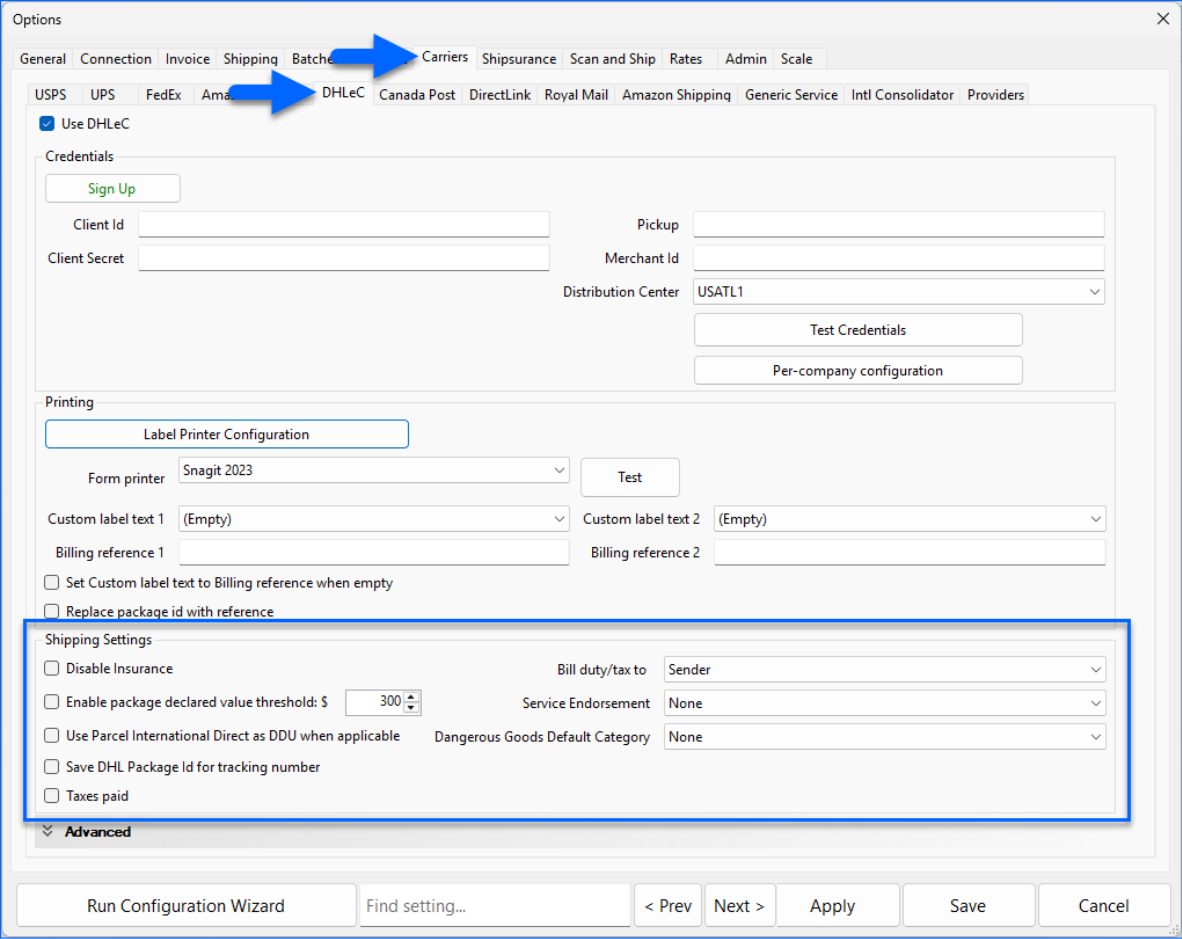Click the Test Credentials button
This screenshot has width=1182, height=939.
(857, 330)
